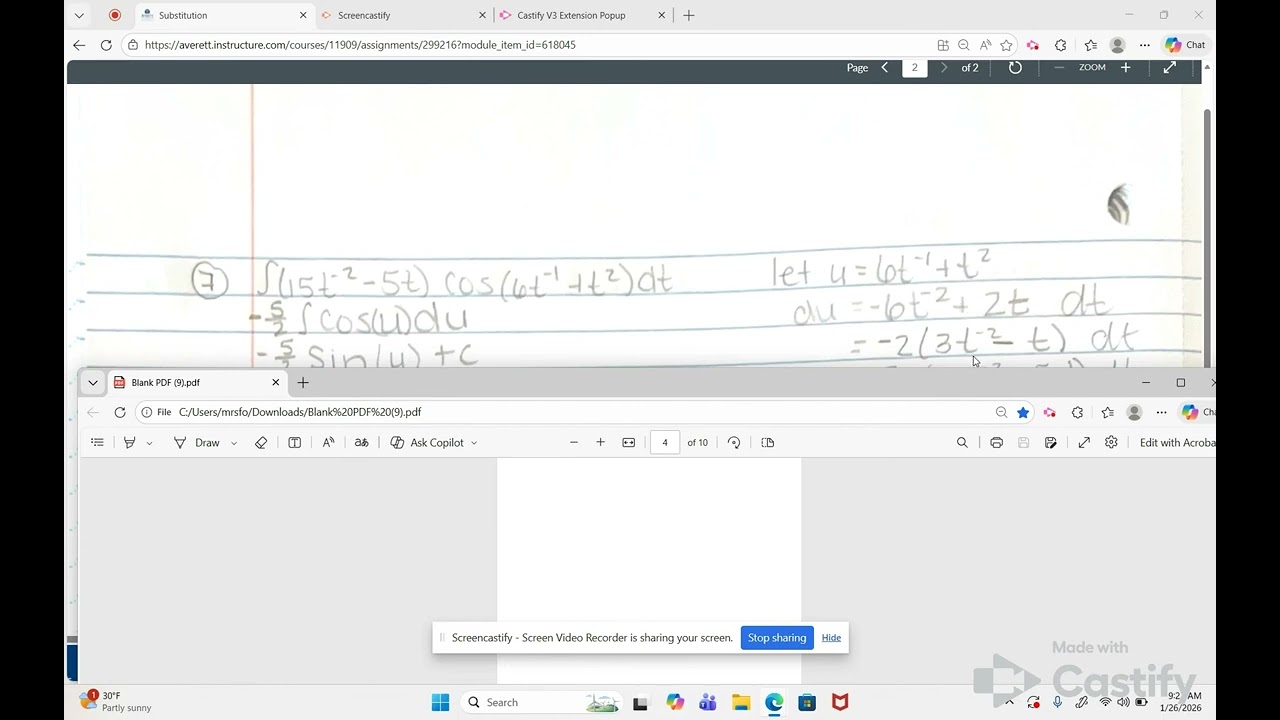The image size is (1280, 720).
Task: Close the Castify V3 Extension Popup tab
Action: [x=661, y=15]
